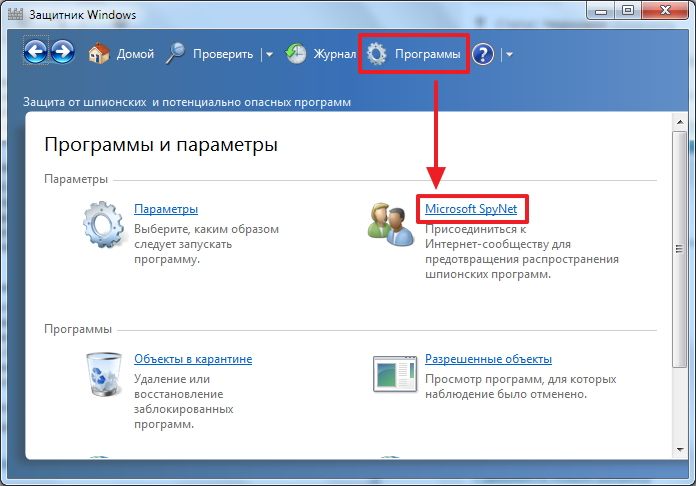Click the Forward navigation arrow
The width and height of the screenshot is (696, 486).
coord(63,54)
